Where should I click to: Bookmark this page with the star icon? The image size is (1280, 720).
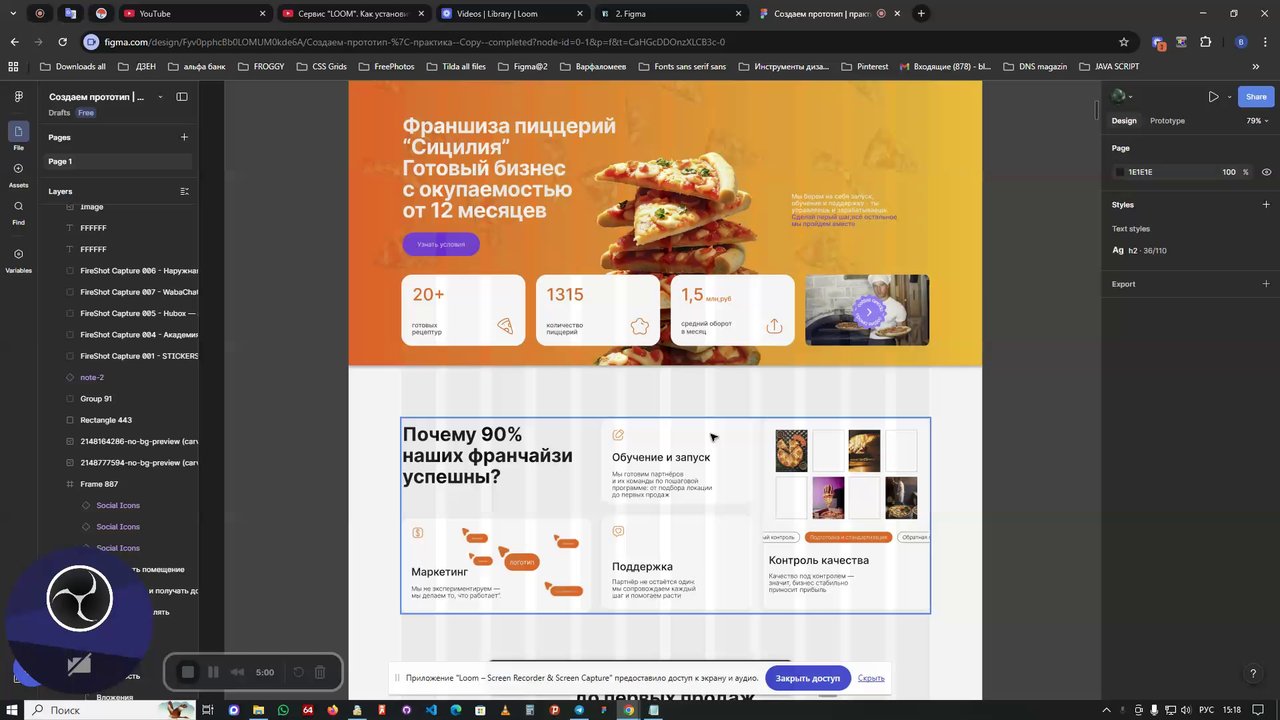coord(1124,42)
